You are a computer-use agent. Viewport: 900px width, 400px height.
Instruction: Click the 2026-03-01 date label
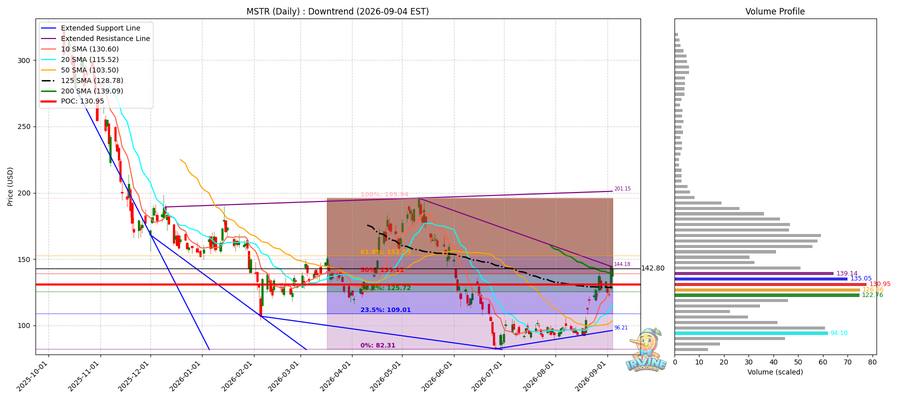[286, 373]
